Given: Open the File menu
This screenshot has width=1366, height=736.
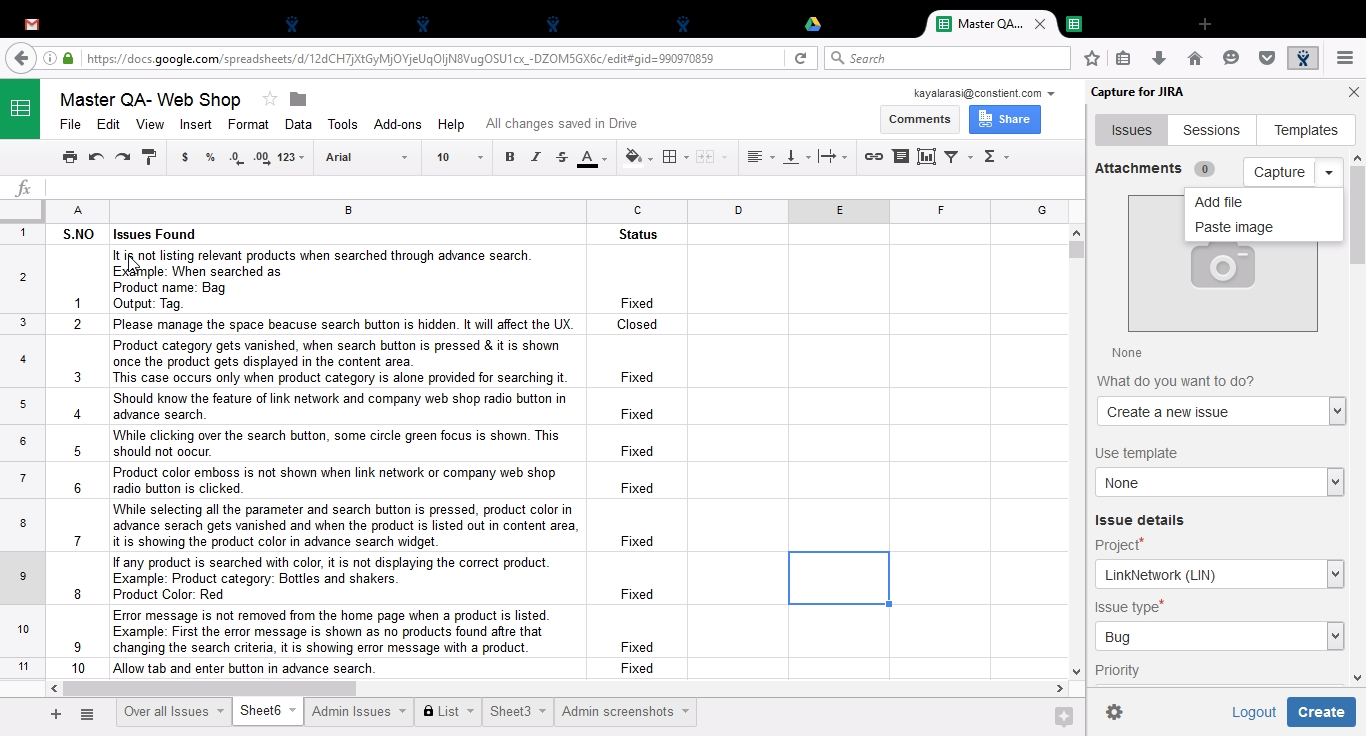Looking at the screenshot, I should 70,124.
